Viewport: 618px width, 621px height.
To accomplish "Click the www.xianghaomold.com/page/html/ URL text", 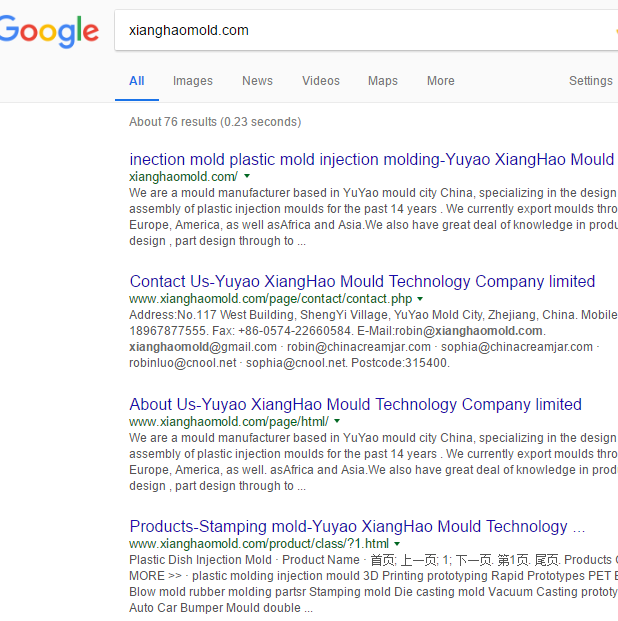I will tap(229, 421).
